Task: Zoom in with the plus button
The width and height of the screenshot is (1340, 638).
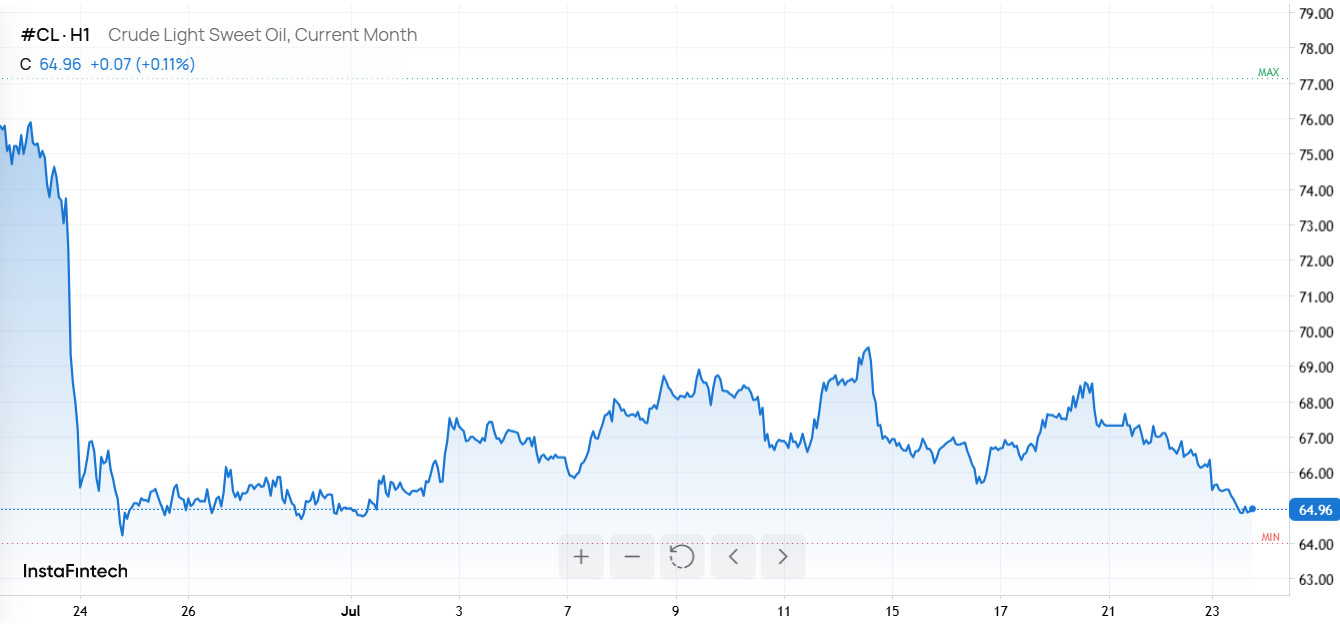Action: (581, 556)
